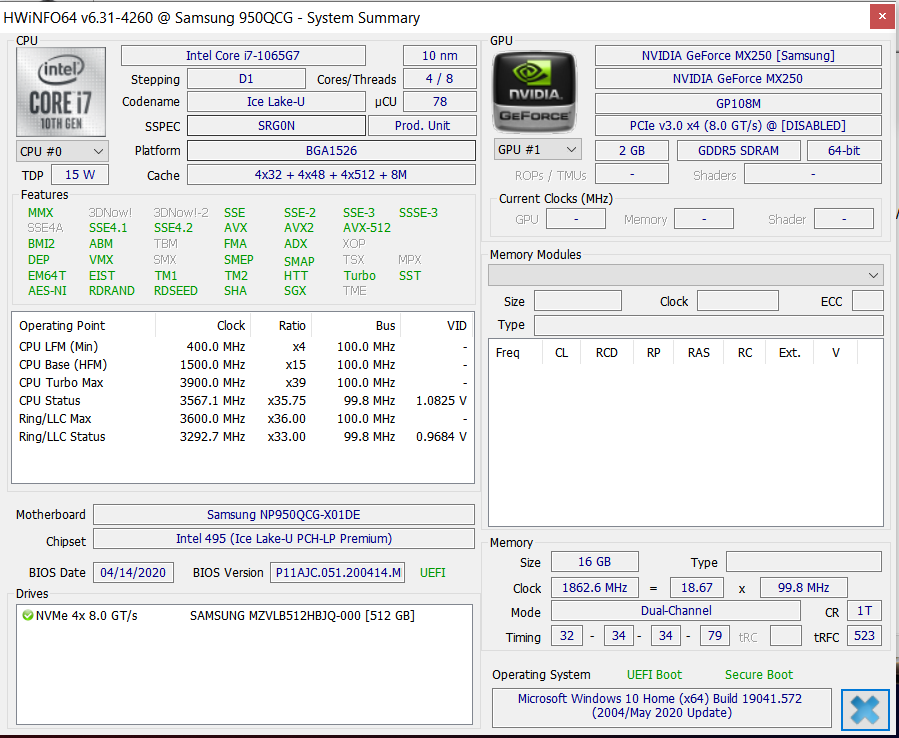Click the 64-bit bus width field
The height and width of the screenshot is (738, 899).
click(844, 150)
